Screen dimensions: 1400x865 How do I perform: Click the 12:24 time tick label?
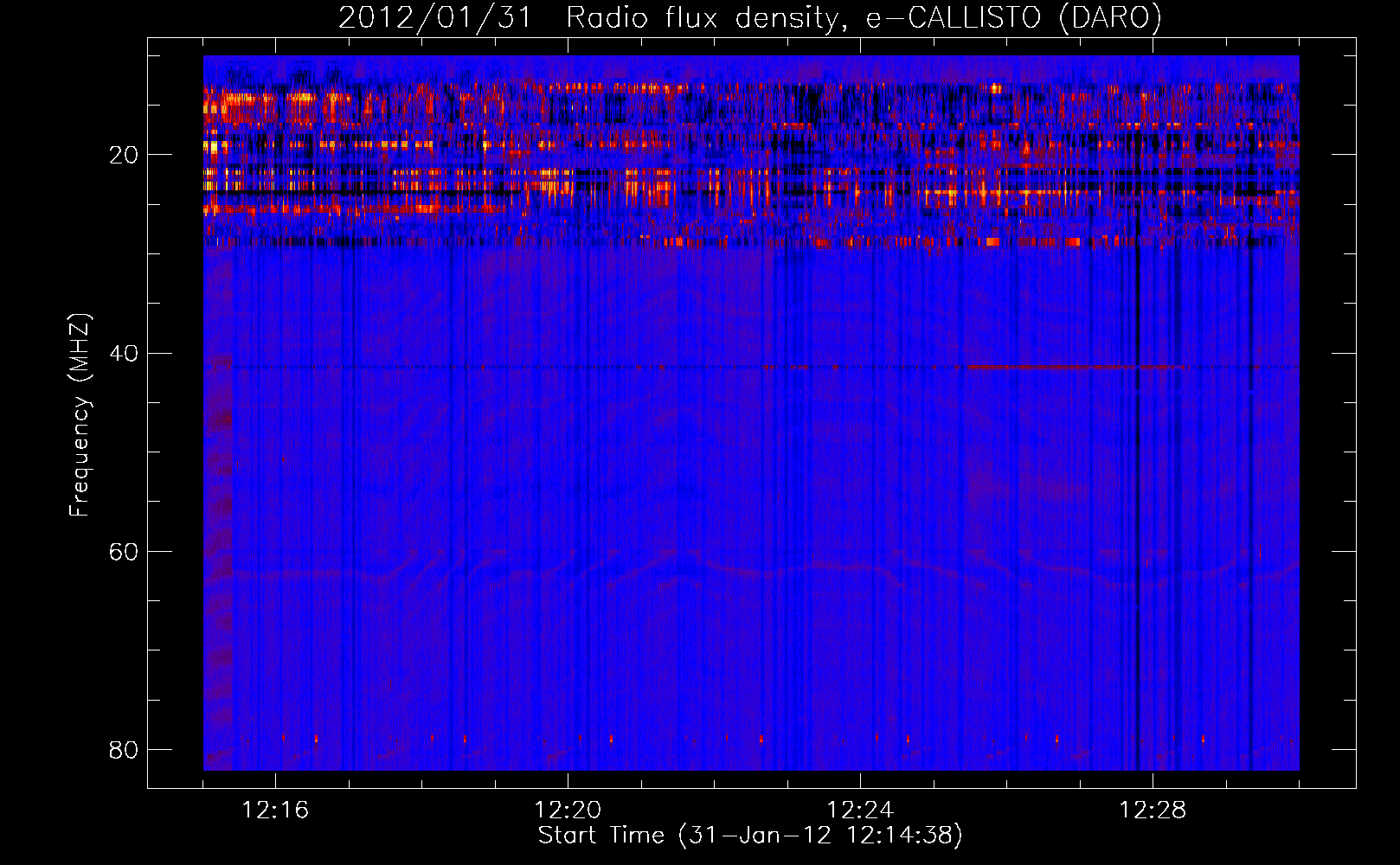coord(860,811)
